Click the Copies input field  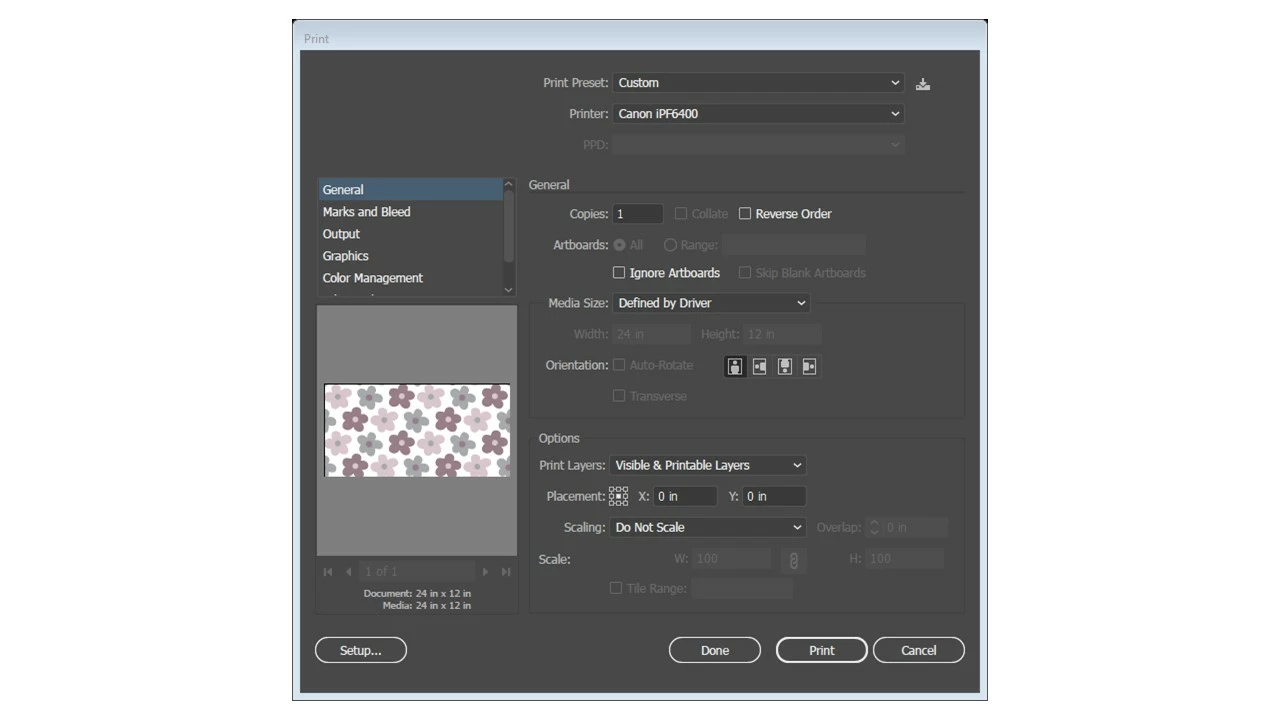(638, 214)
